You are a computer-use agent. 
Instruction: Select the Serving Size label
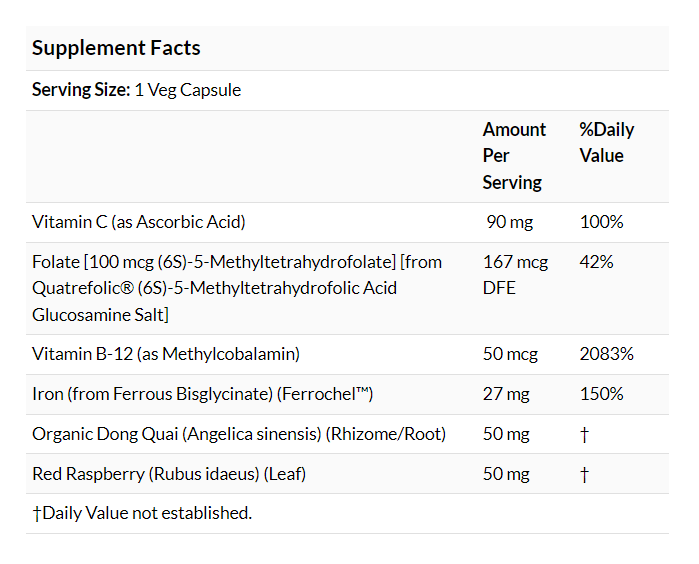(x=81, y=90)
